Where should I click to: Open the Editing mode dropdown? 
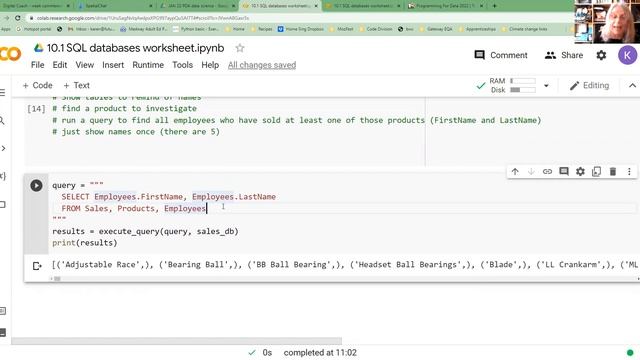(589, 85)
